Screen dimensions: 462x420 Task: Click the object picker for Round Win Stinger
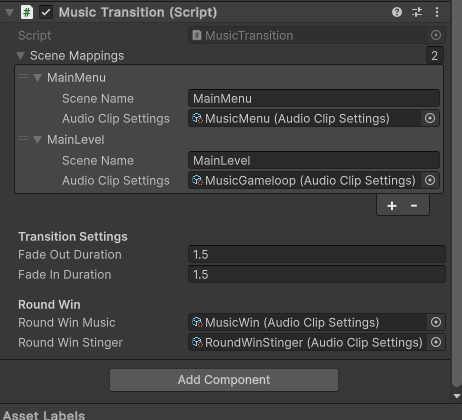click(436, 342)
